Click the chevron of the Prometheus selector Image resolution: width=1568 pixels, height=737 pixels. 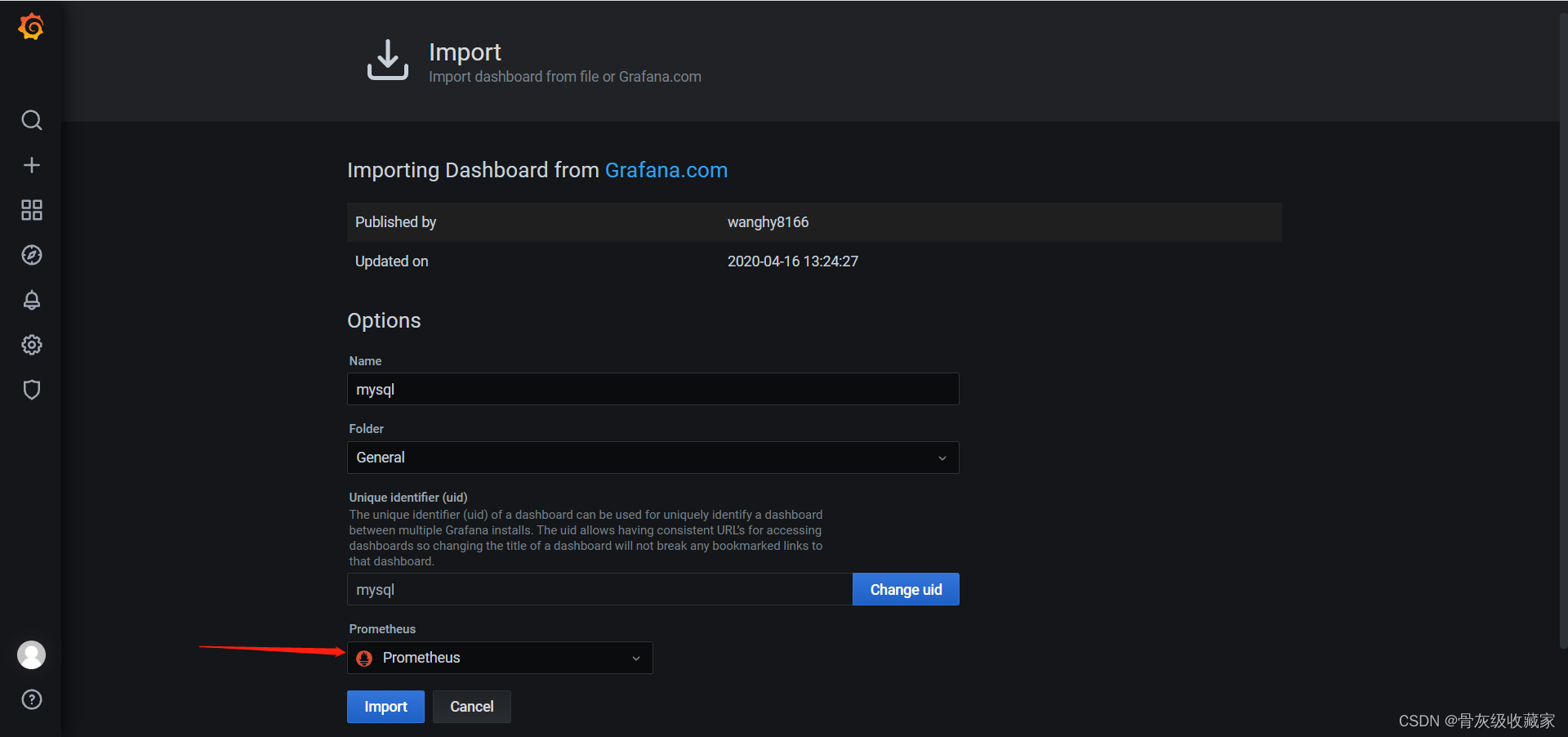click(x=636, y=659)
